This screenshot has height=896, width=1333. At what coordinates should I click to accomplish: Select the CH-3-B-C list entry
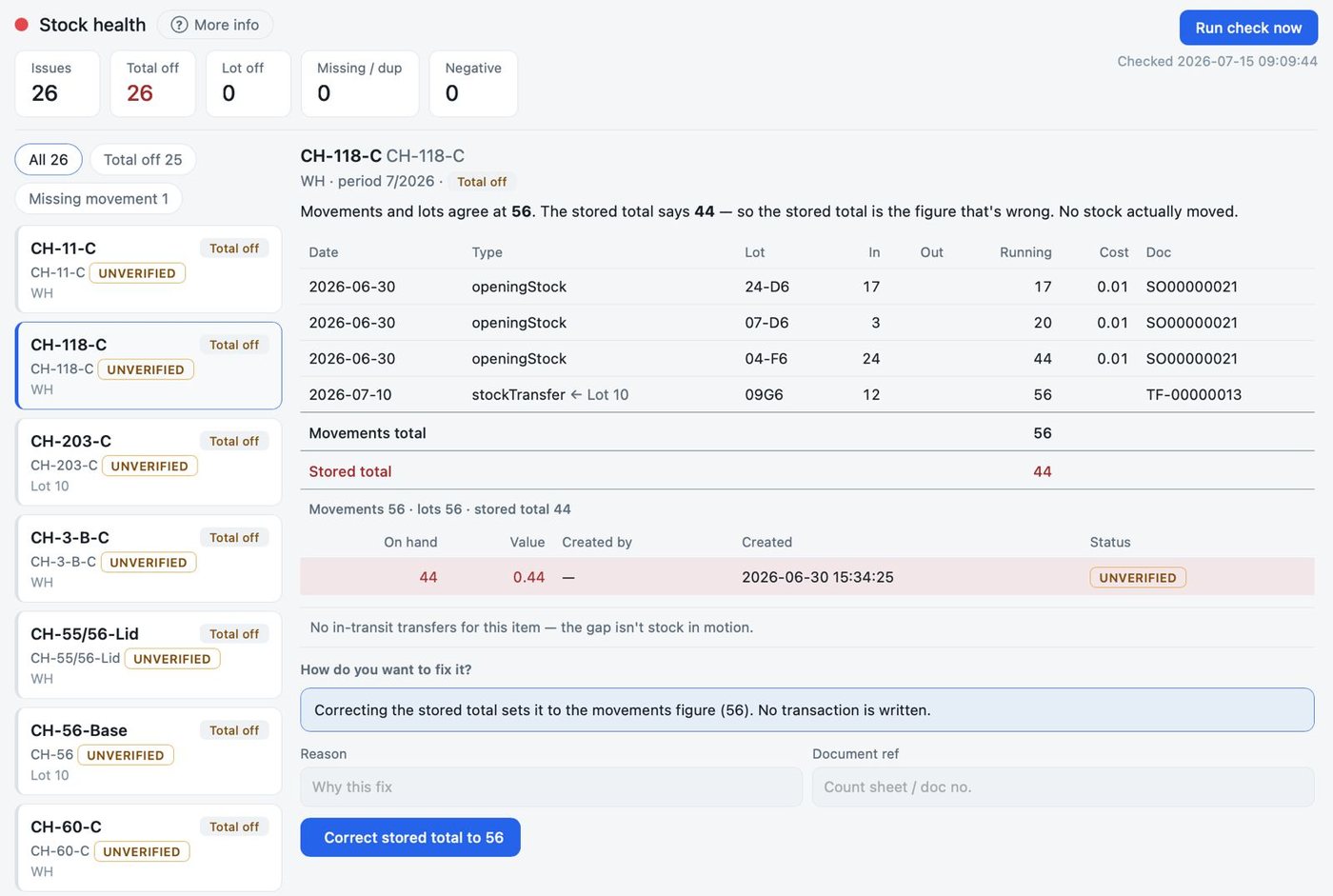tap(149, 558)
